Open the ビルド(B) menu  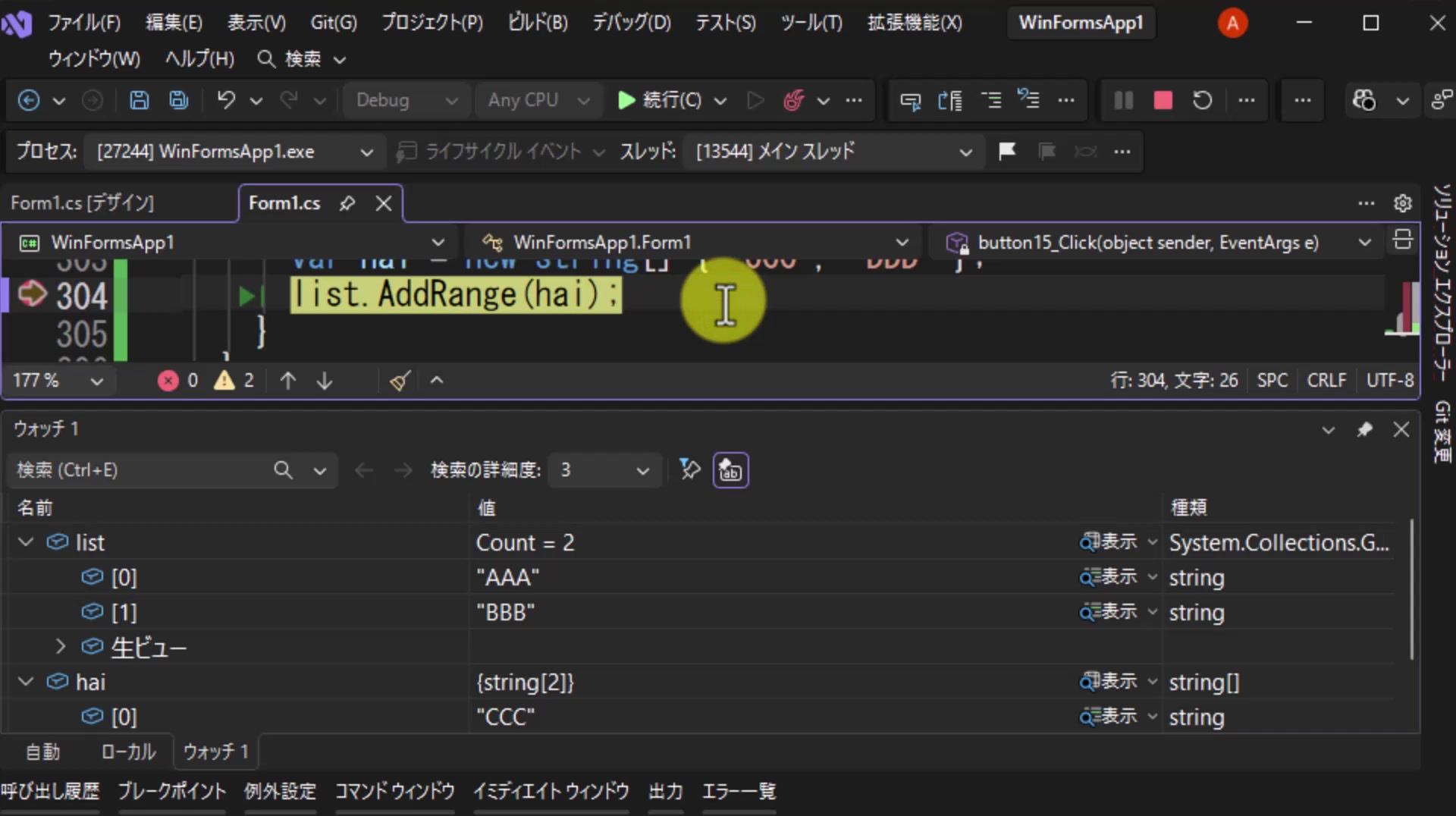pos(537,23)
